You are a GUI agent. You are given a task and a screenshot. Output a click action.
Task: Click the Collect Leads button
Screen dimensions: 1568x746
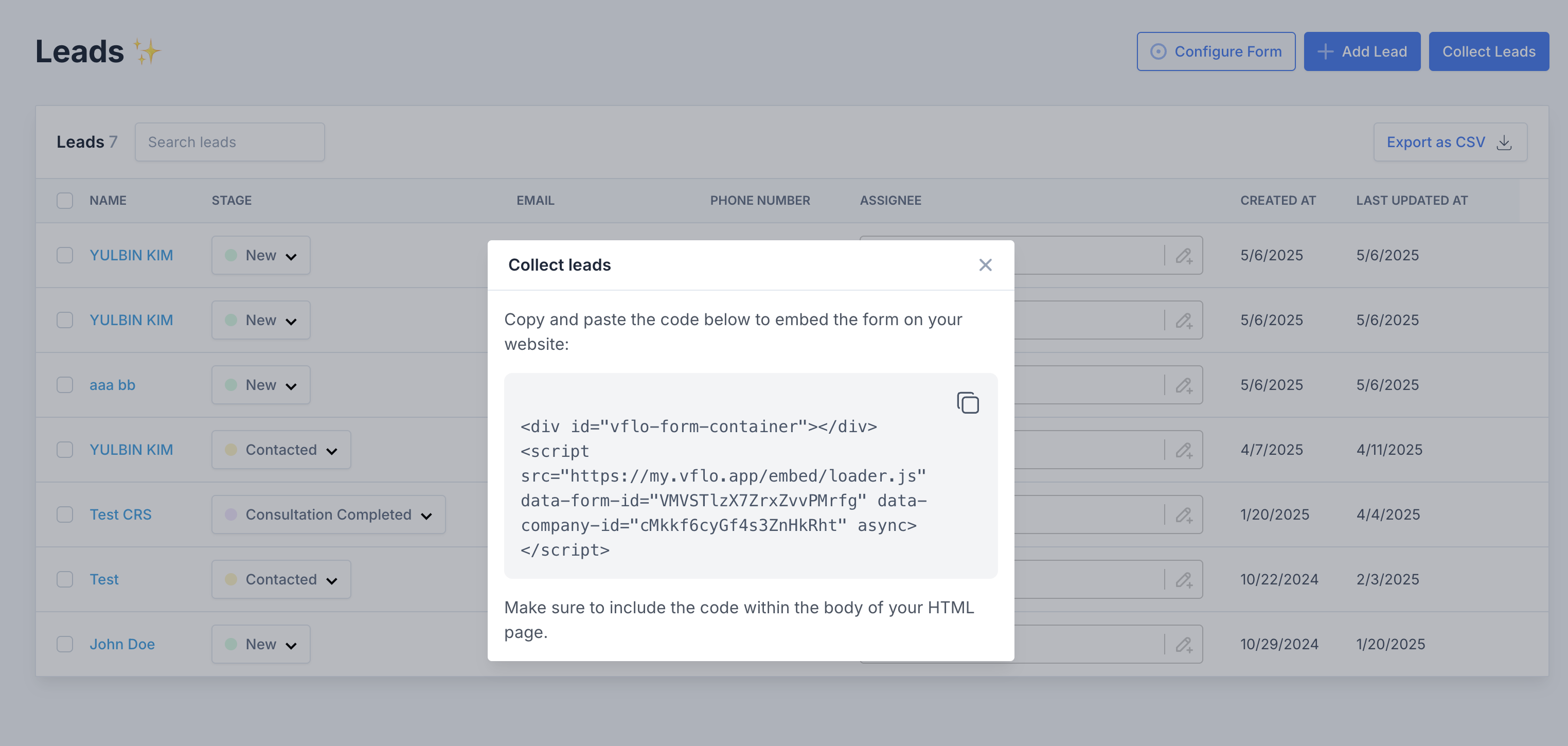(x=1488, y=52)
